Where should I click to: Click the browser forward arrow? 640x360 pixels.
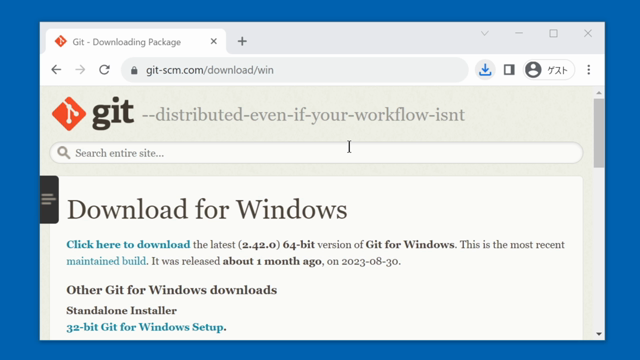coord(80,70)
